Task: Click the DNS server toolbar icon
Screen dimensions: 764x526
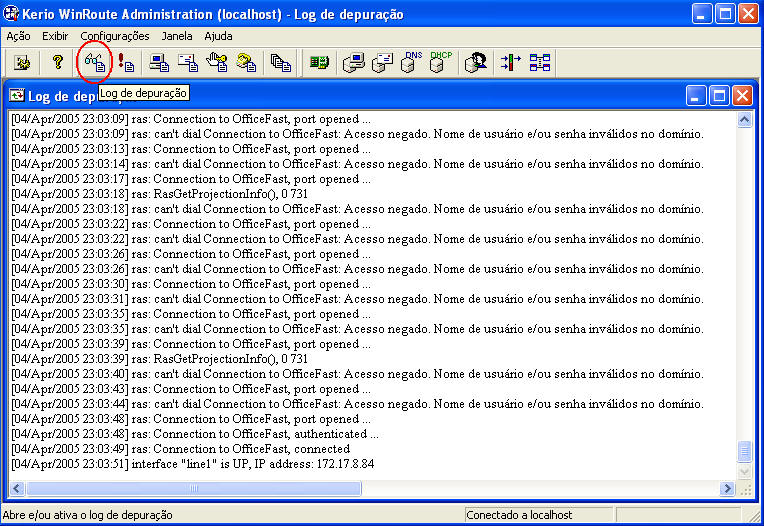Action: click(411, 62)
